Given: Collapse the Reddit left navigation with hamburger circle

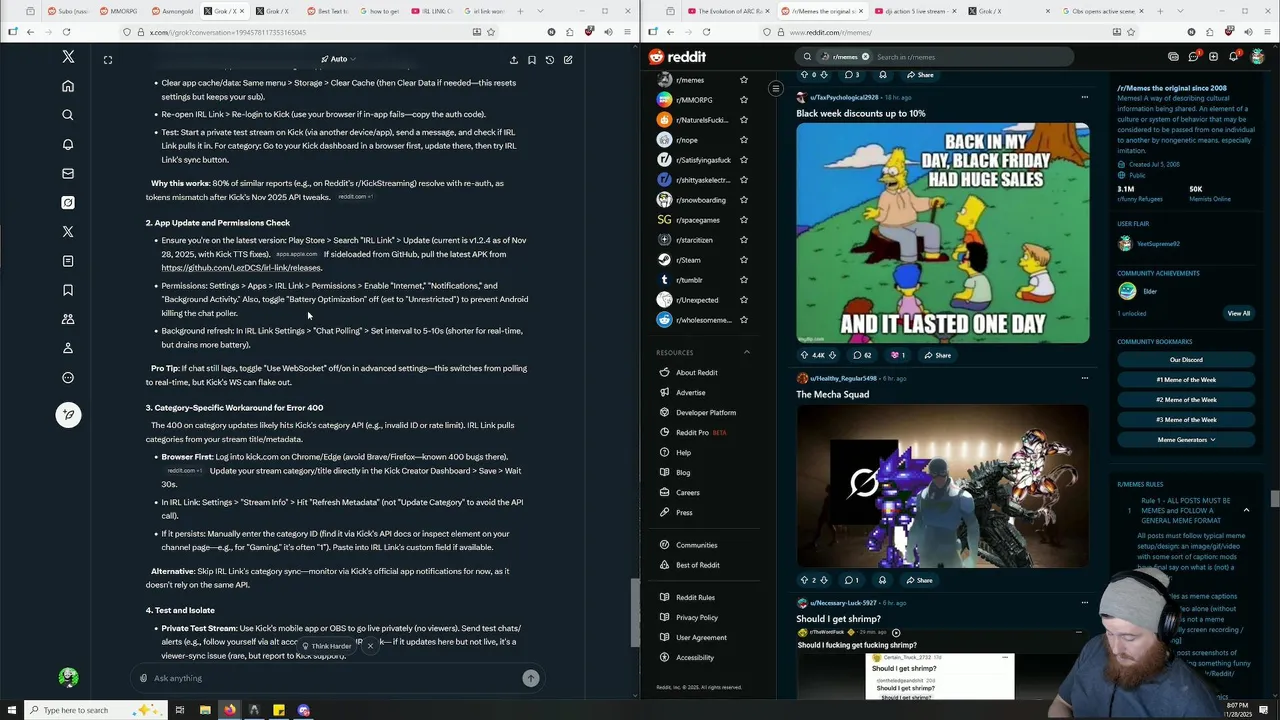Looking at the screenshot, I should (x=775, y=89).
